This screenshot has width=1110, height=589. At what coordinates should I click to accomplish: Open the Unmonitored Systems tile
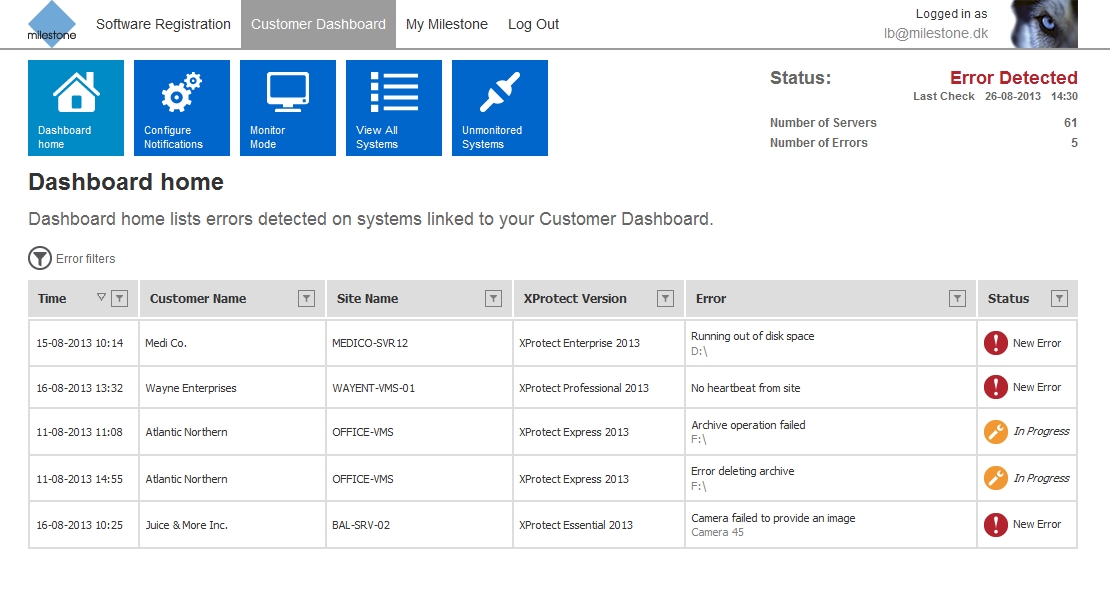coord(500,108)
